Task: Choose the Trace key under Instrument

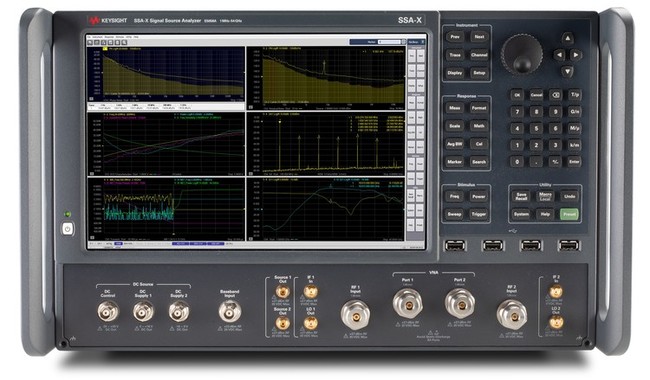Action: click(455, 55)
